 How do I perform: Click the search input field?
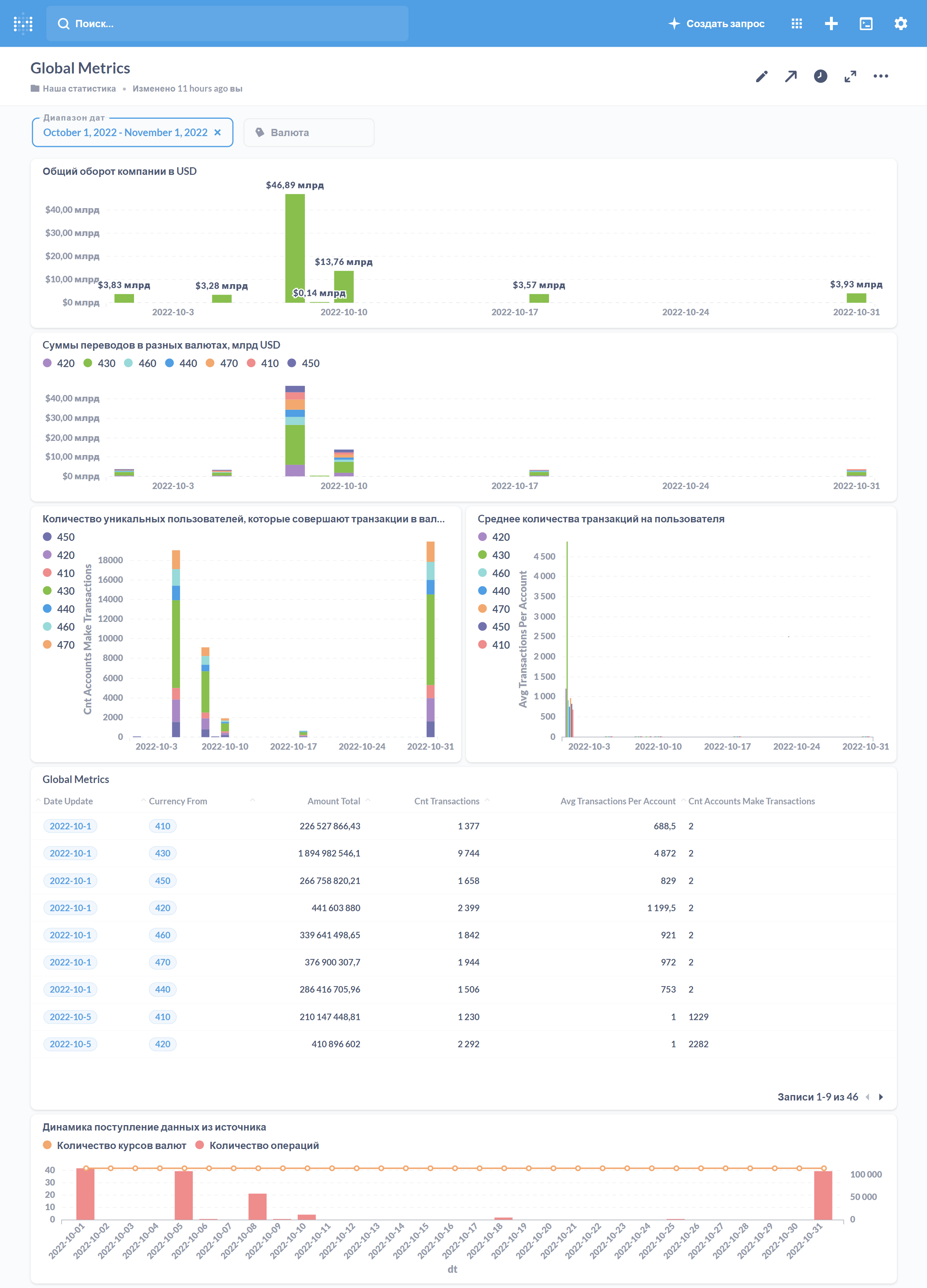click(227, 23)
